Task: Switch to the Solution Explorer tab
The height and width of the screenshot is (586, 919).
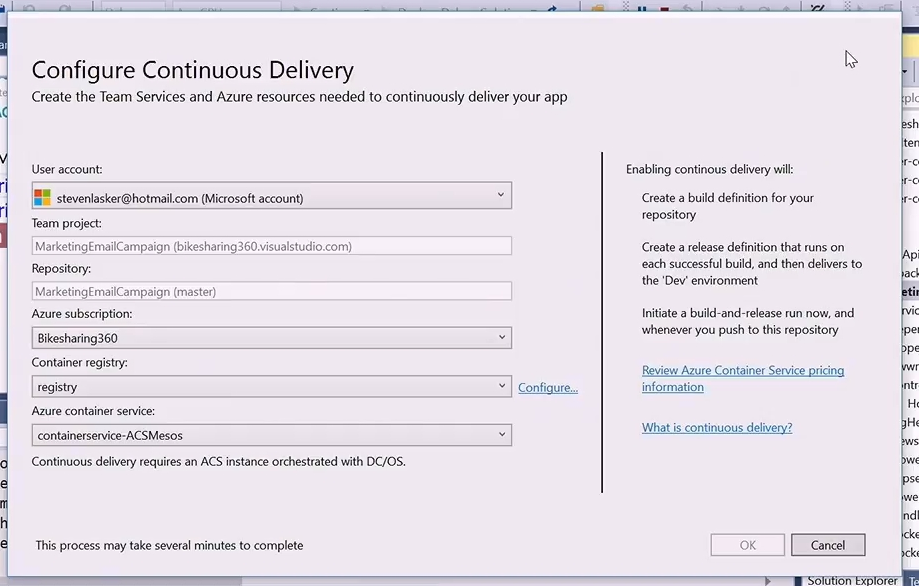Action: coord(851,580)
